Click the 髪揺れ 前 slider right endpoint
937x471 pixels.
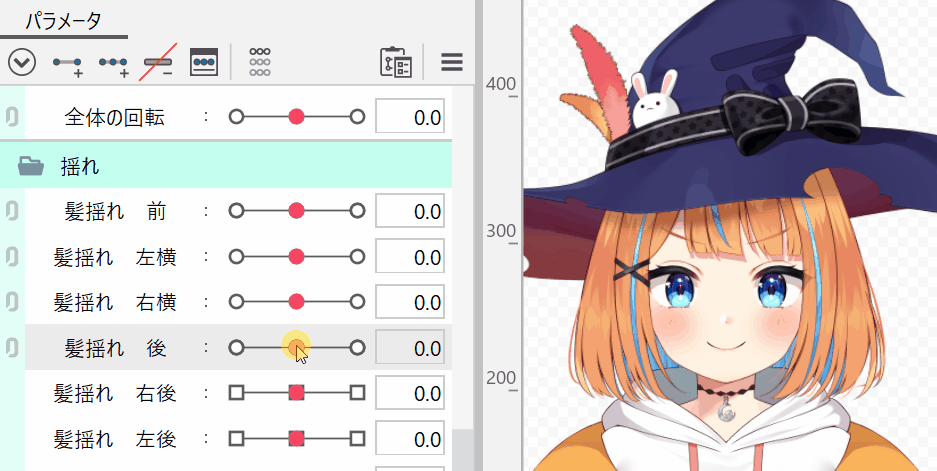click(357, 211)
